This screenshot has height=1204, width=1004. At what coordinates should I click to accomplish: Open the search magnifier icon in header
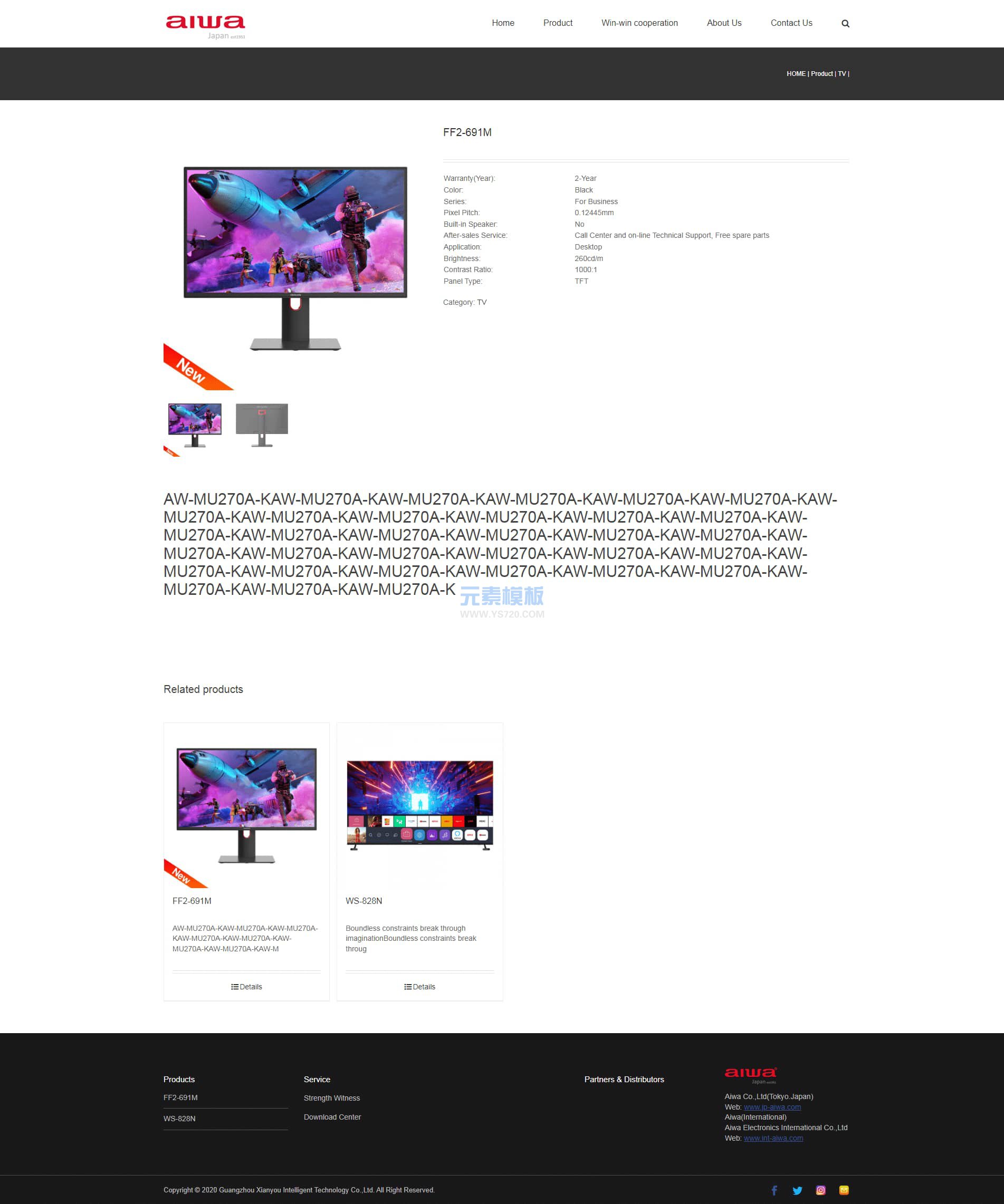coord(845,24)
